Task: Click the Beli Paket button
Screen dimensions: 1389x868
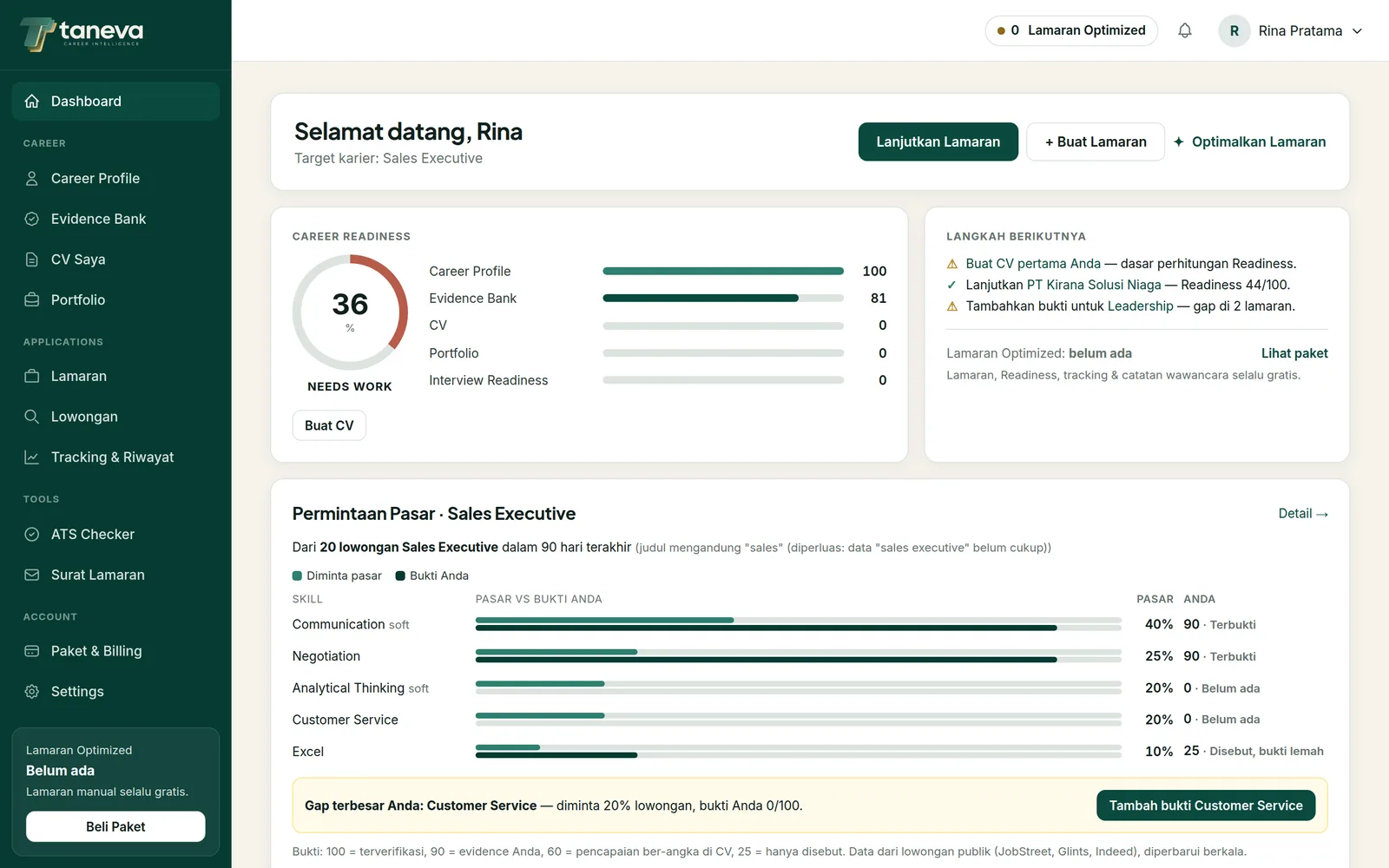Action: click(115, 826)
